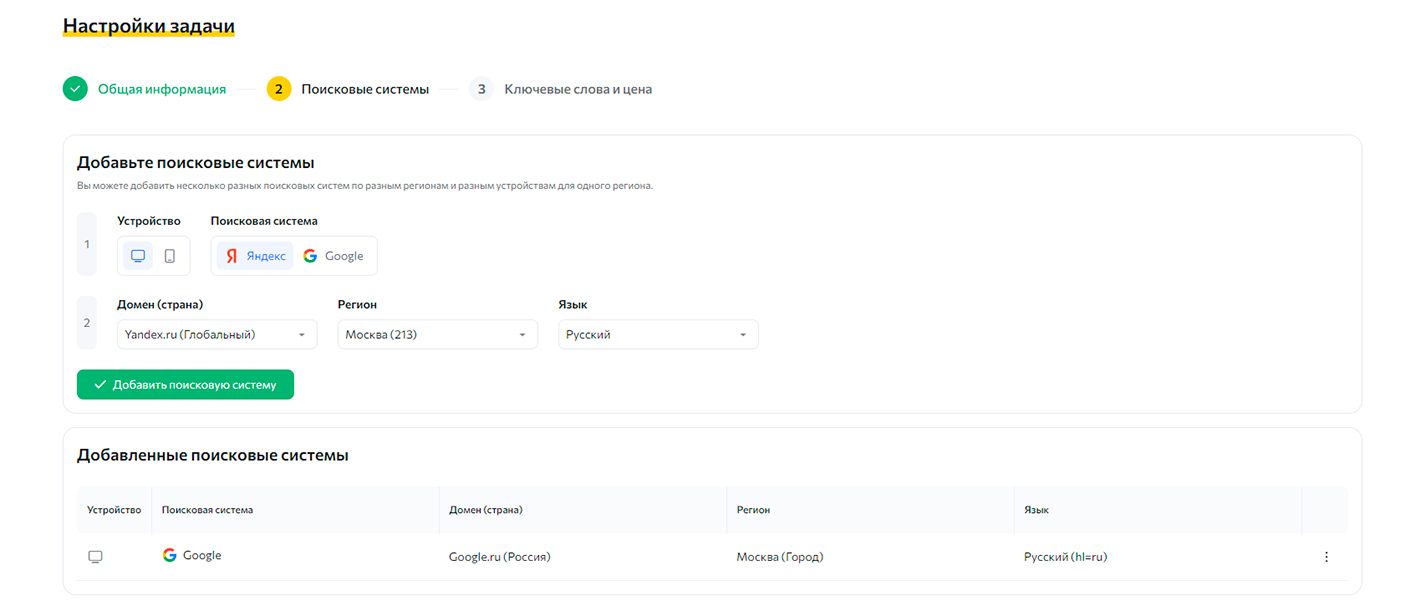Click the Добавить поисковую систему button
The width and height of the screenshot is (1420, 600).
[185, 384]
